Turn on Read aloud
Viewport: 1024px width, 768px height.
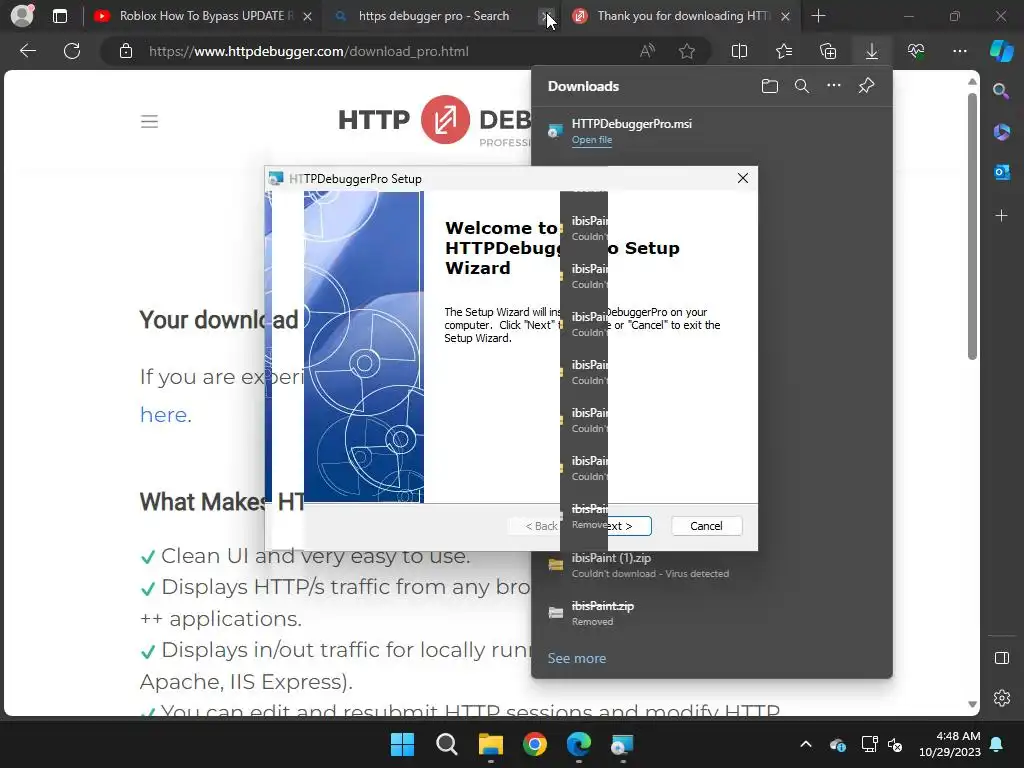pyautogui.click(x=647, y=51)
